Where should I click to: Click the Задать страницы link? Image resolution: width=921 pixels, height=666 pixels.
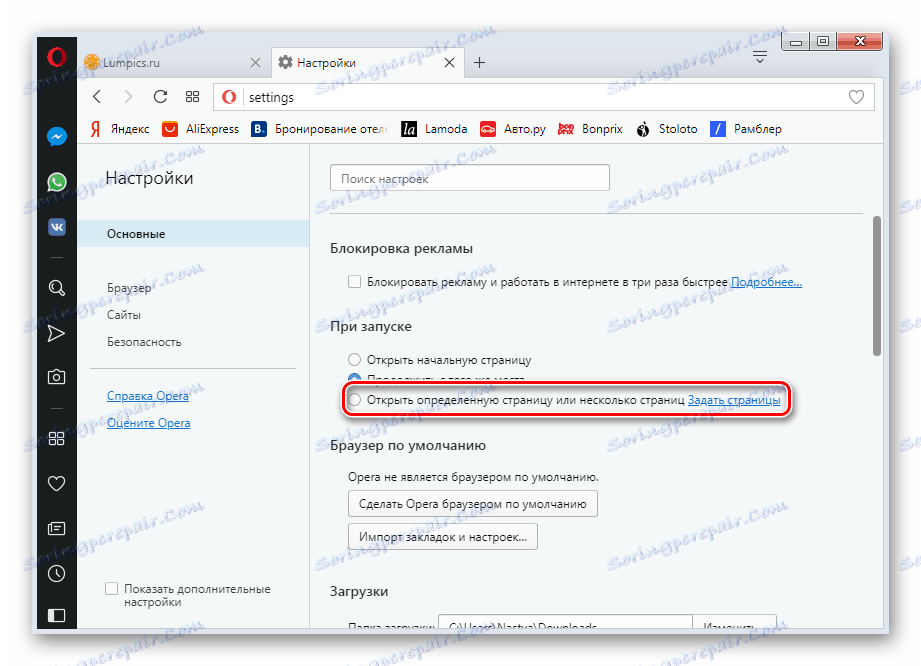734,400
